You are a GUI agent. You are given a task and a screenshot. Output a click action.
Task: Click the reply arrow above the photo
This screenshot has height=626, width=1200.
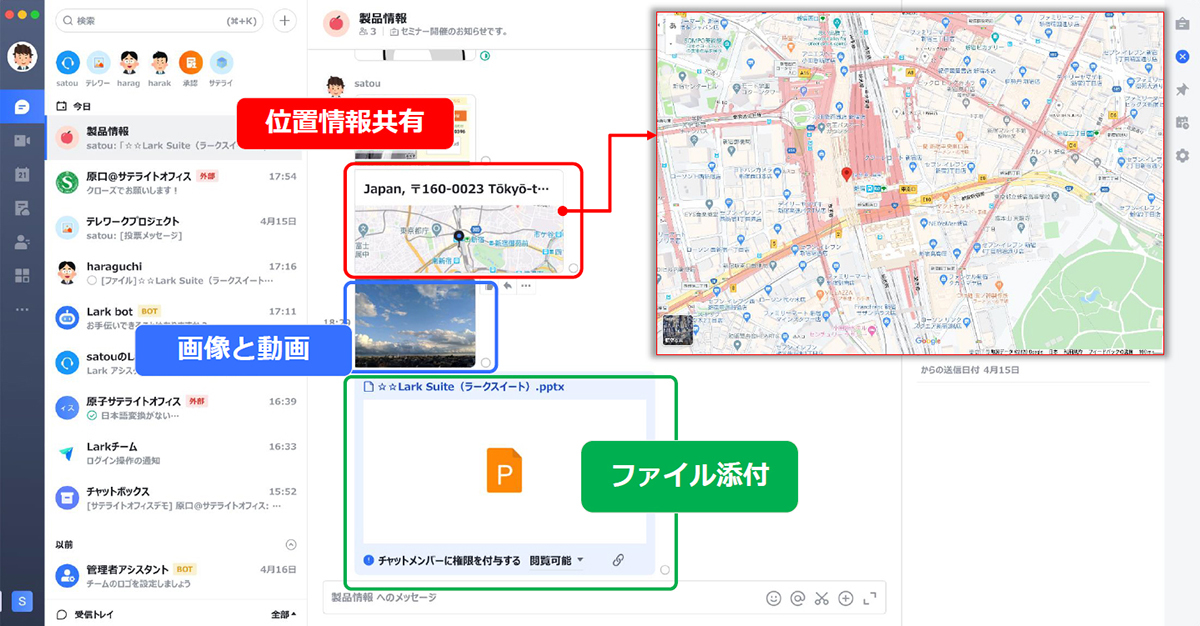coord(507,286)
